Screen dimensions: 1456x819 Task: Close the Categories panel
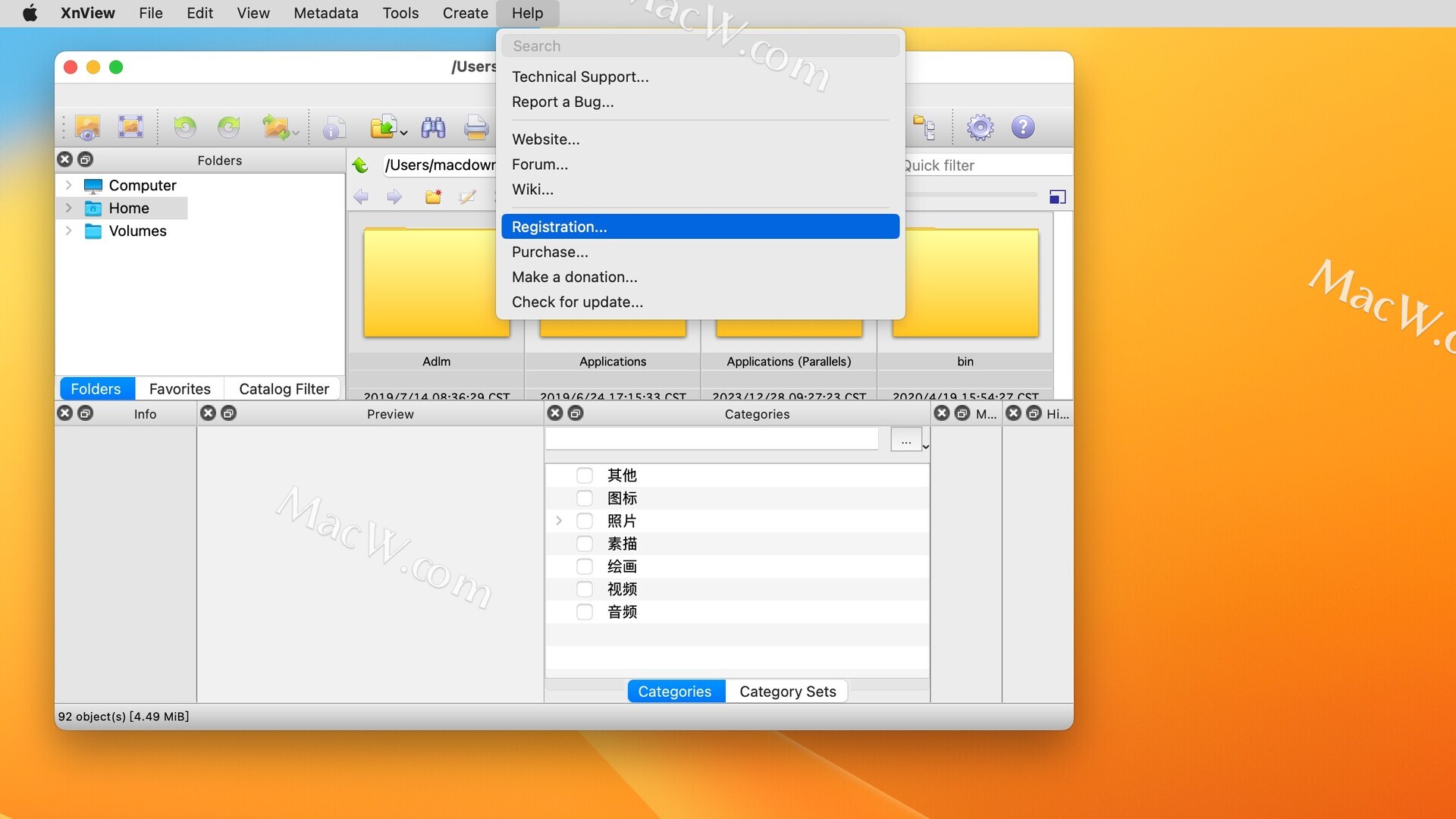coord(556,413)
